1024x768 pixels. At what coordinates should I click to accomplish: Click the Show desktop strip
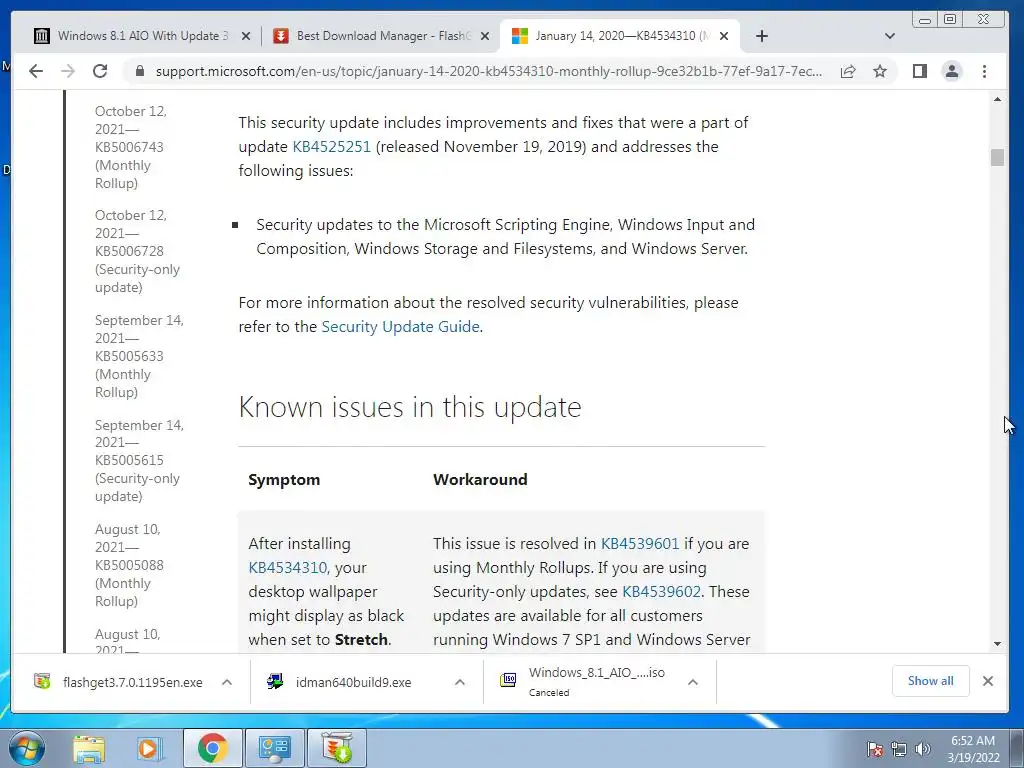(x=1016, y=748)
